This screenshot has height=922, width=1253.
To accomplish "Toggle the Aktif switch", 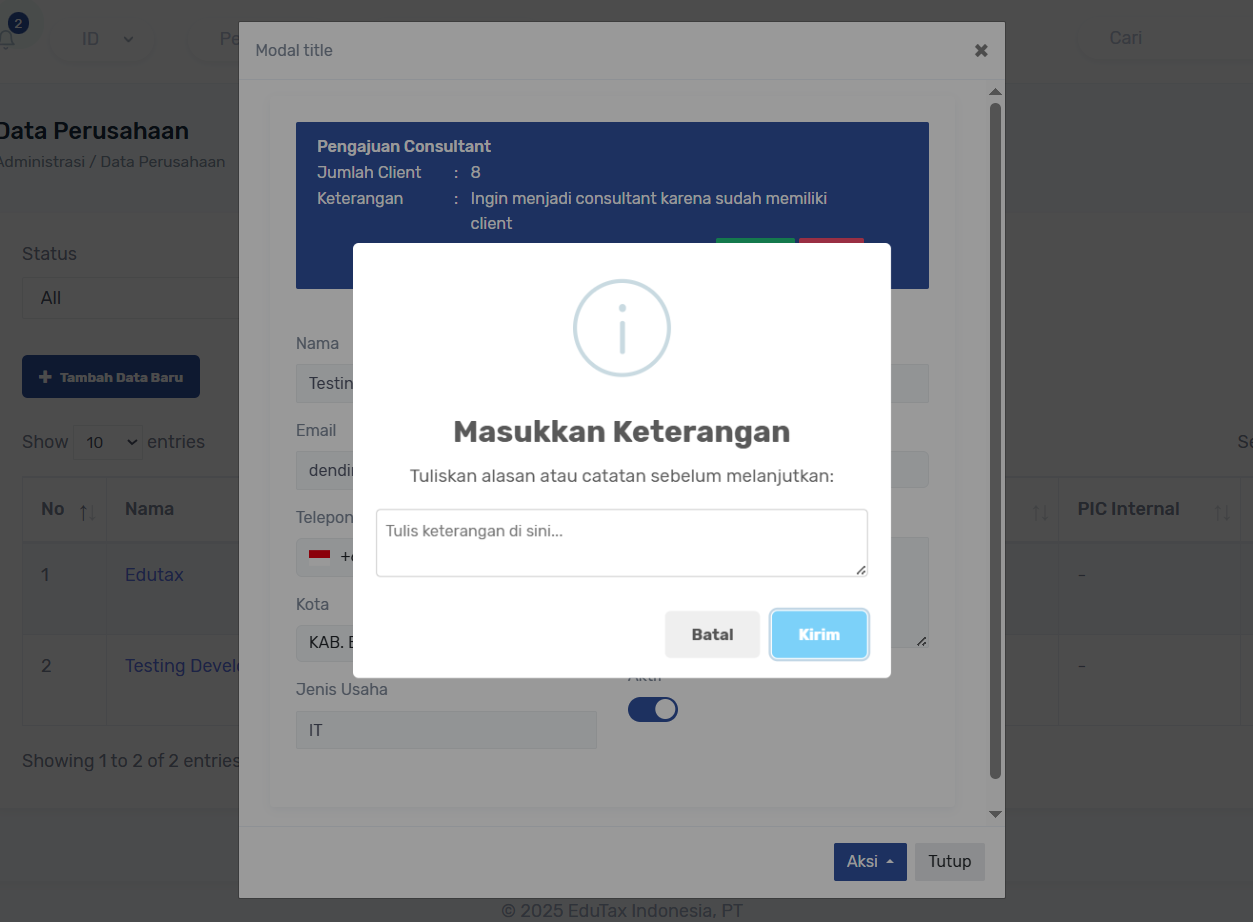I will pyautogui.click(x=652, y=709).
